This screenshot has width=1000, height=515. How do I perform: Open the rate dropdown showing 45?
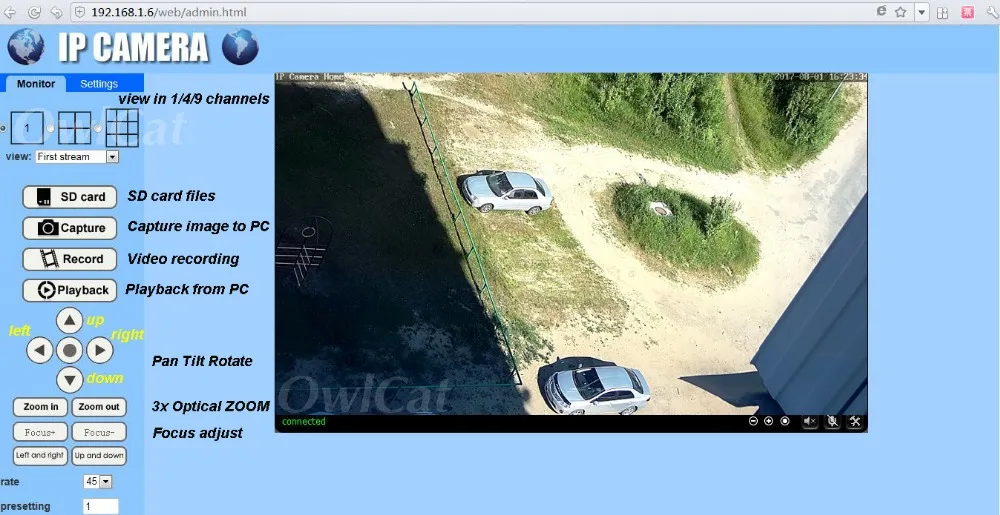pos(98,482)
